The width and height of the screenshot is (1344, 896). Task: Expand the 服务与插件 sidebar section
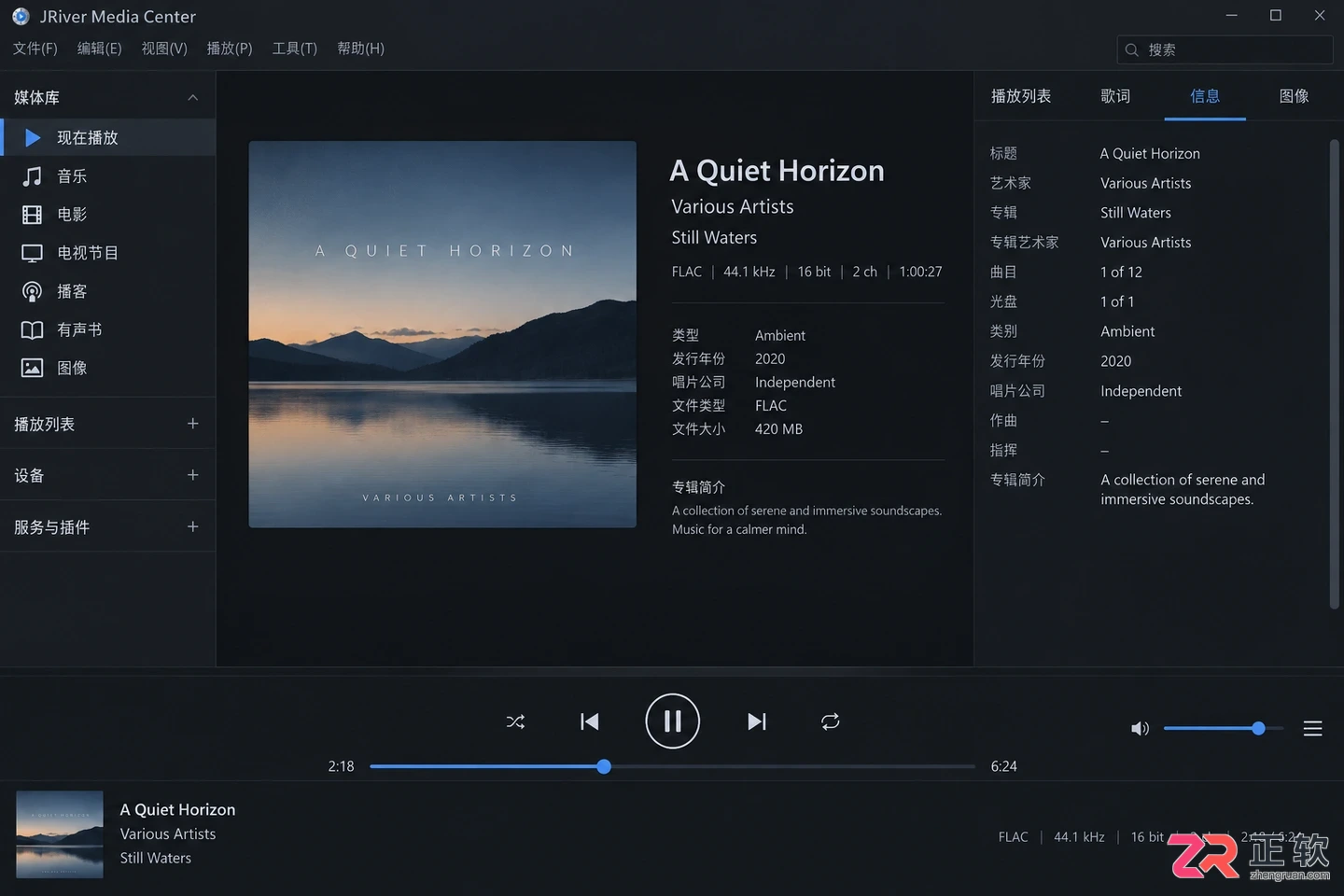[x=192, y=526]
